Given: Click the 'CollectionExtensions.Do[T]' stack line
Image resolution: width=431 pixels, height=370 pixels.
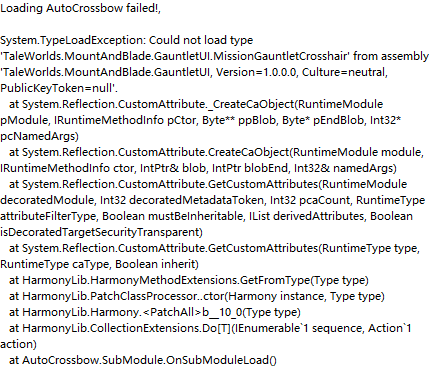Looking at the screenshot, I should [x=210, y=328].
